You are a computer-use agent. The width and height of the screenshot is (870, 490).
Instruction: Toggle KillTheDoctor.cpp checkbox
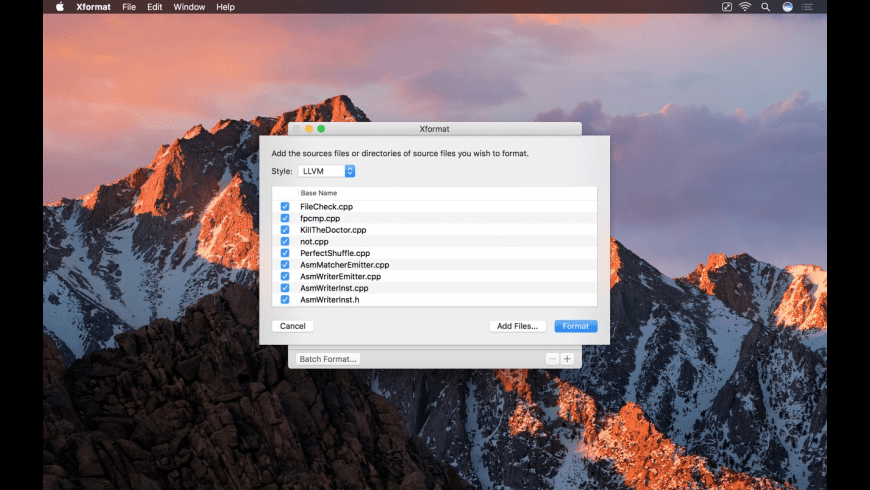coord(285,230)
